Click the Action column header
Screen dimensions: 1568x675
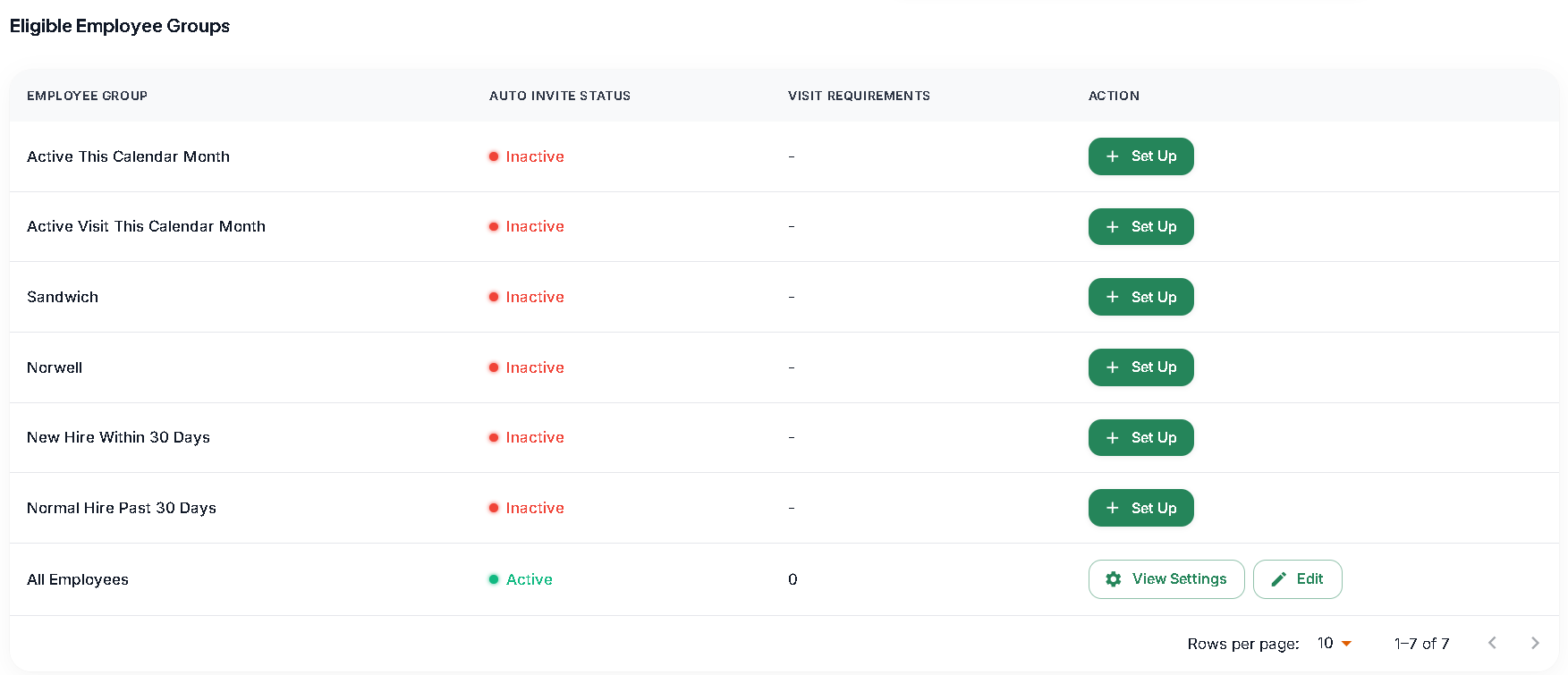(x=1114, y=96)
